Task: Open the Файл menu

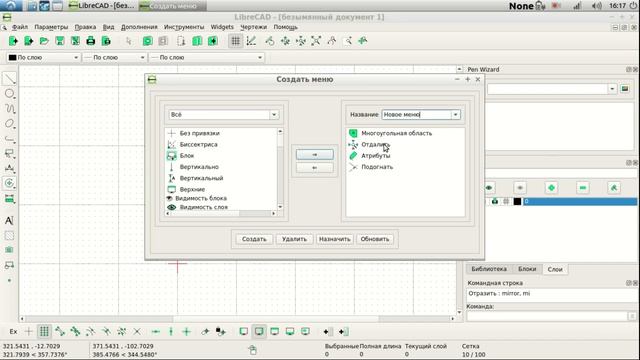Action: coord(20,27)
